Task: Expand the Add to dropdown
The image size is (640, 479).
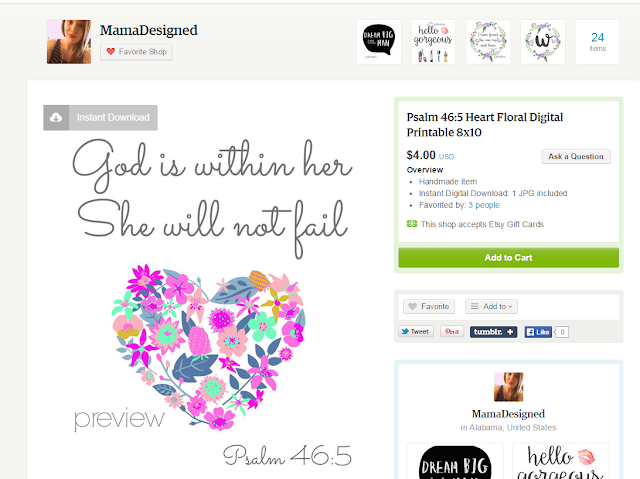Action: [x=491, y=306]
